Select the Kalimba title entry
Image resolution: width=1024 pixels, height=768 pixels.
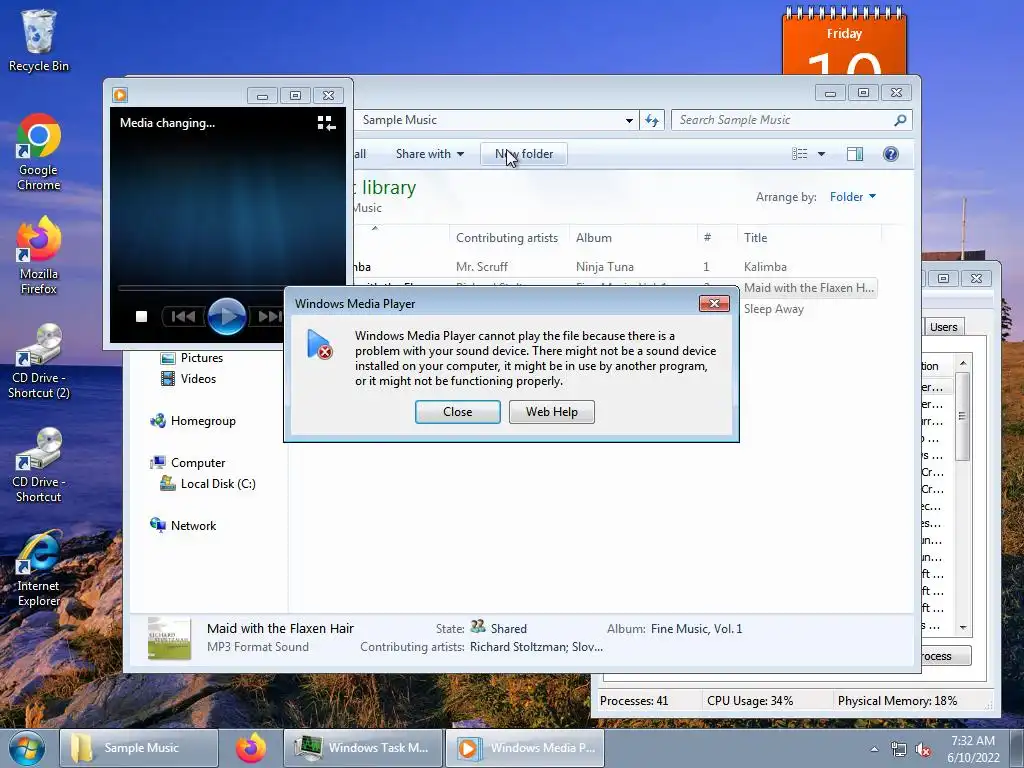(x=765, y=267)
